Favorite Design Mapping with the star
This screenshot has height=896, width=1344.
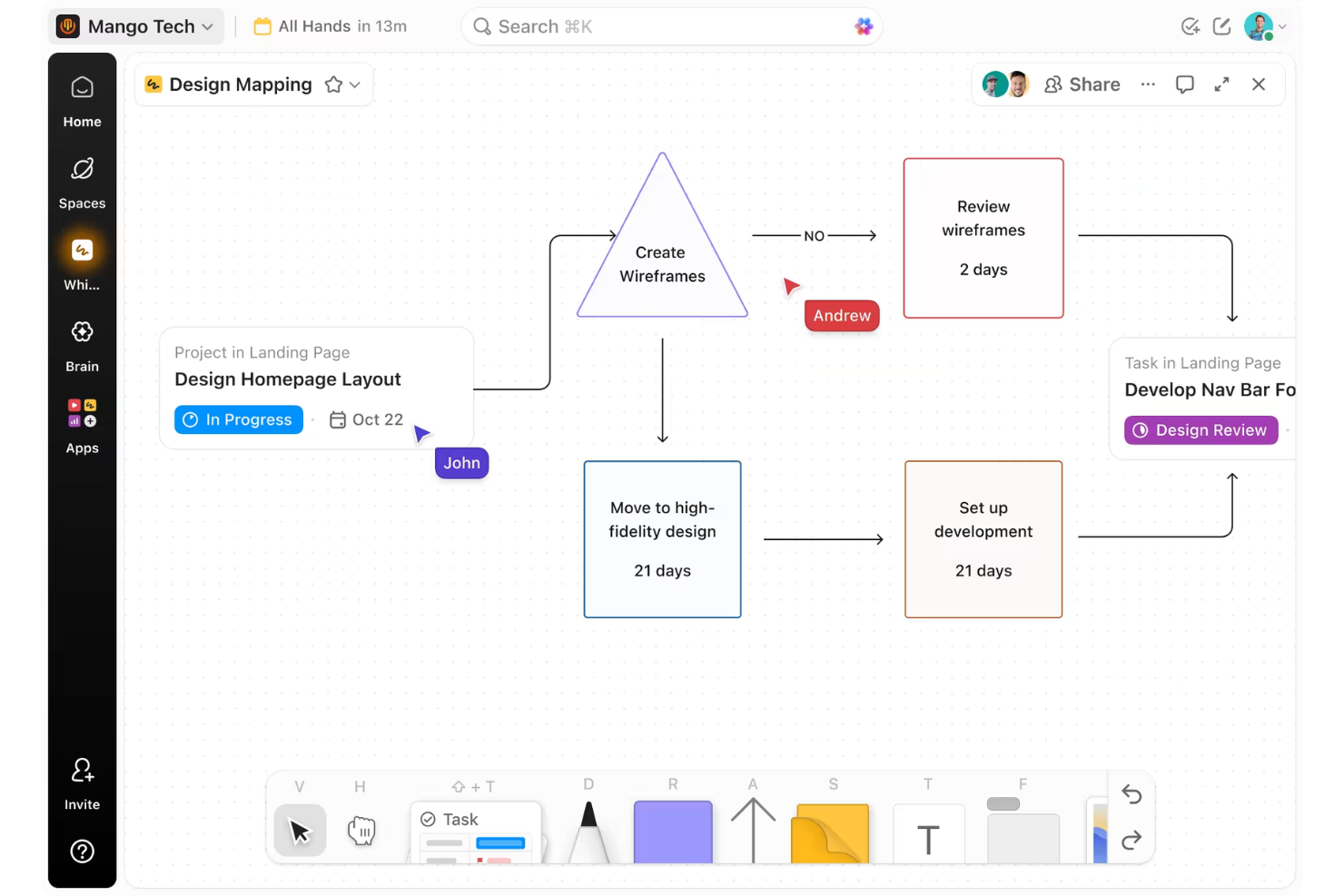pyautogui.click(x=333, y=84)
